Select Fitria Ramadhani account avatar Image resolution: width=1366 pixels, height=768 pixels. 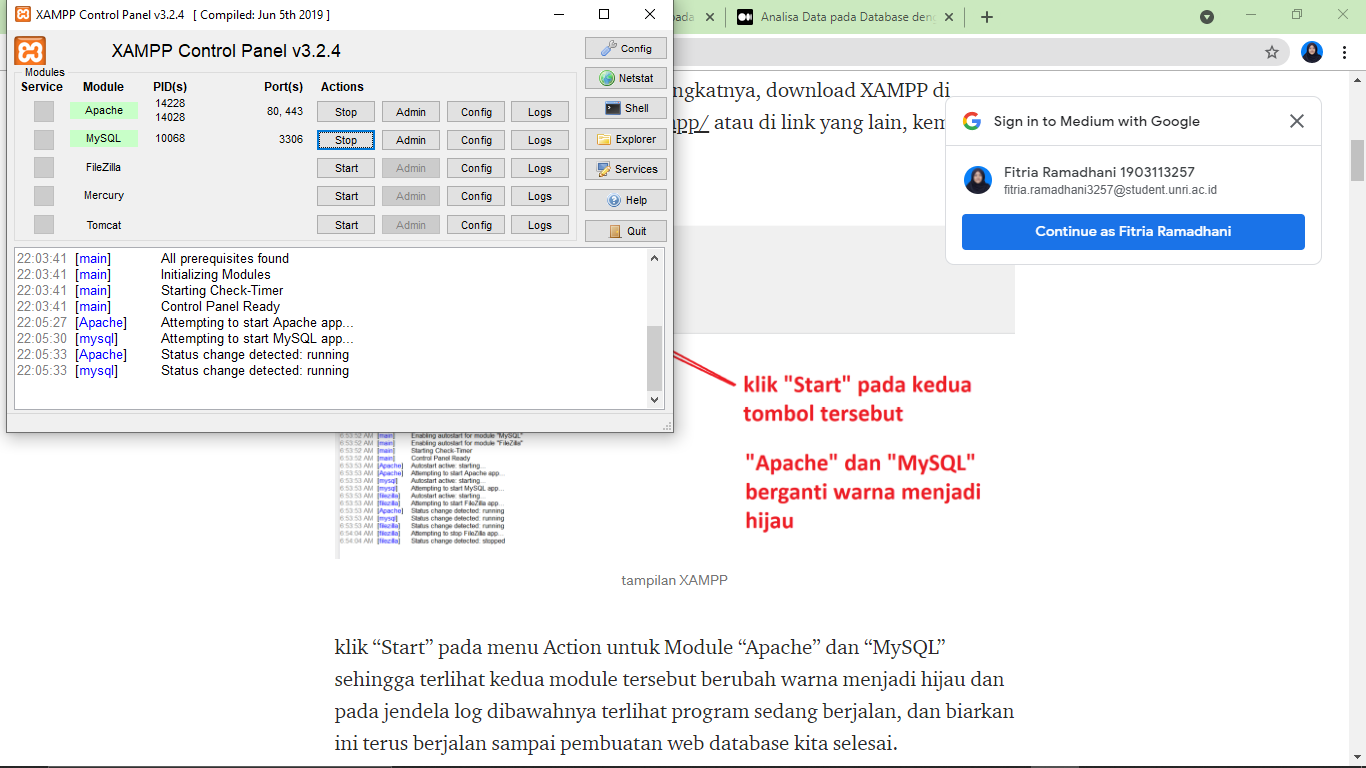pyautogui.click(x=978, y=180)
